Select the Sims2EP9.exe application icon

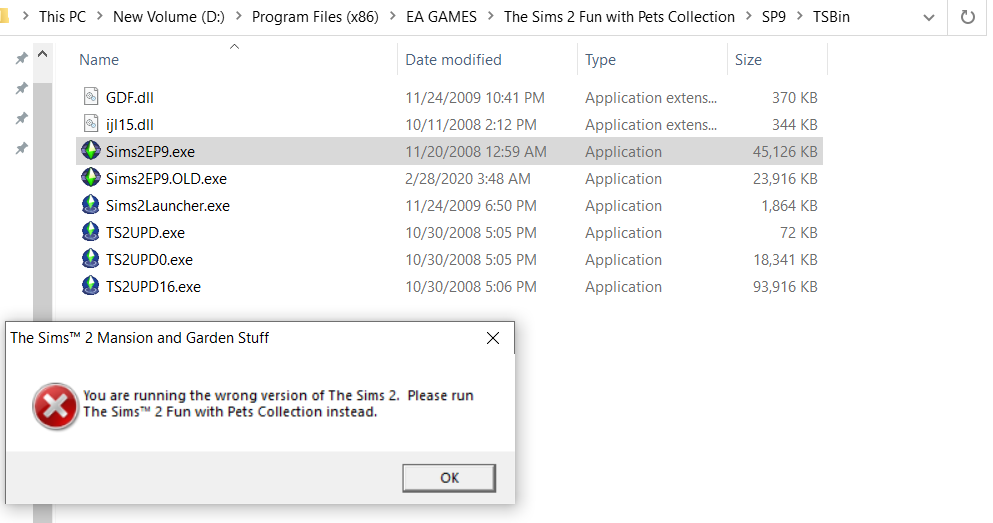(x=90, y=152)
